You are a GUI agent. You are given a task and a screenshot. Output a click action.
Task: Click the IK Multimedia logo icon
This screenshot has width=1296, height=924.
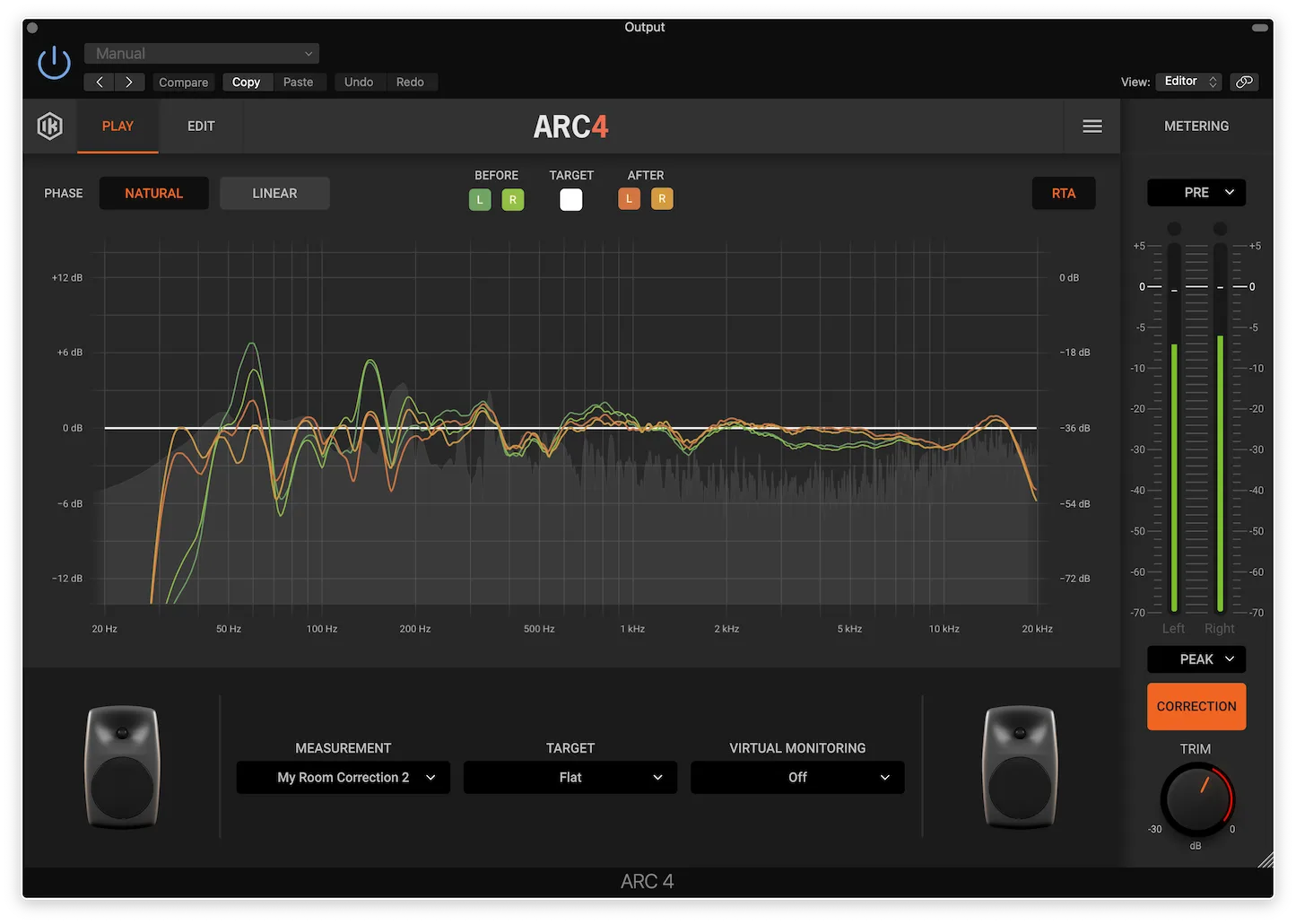(x=50, y=126)
